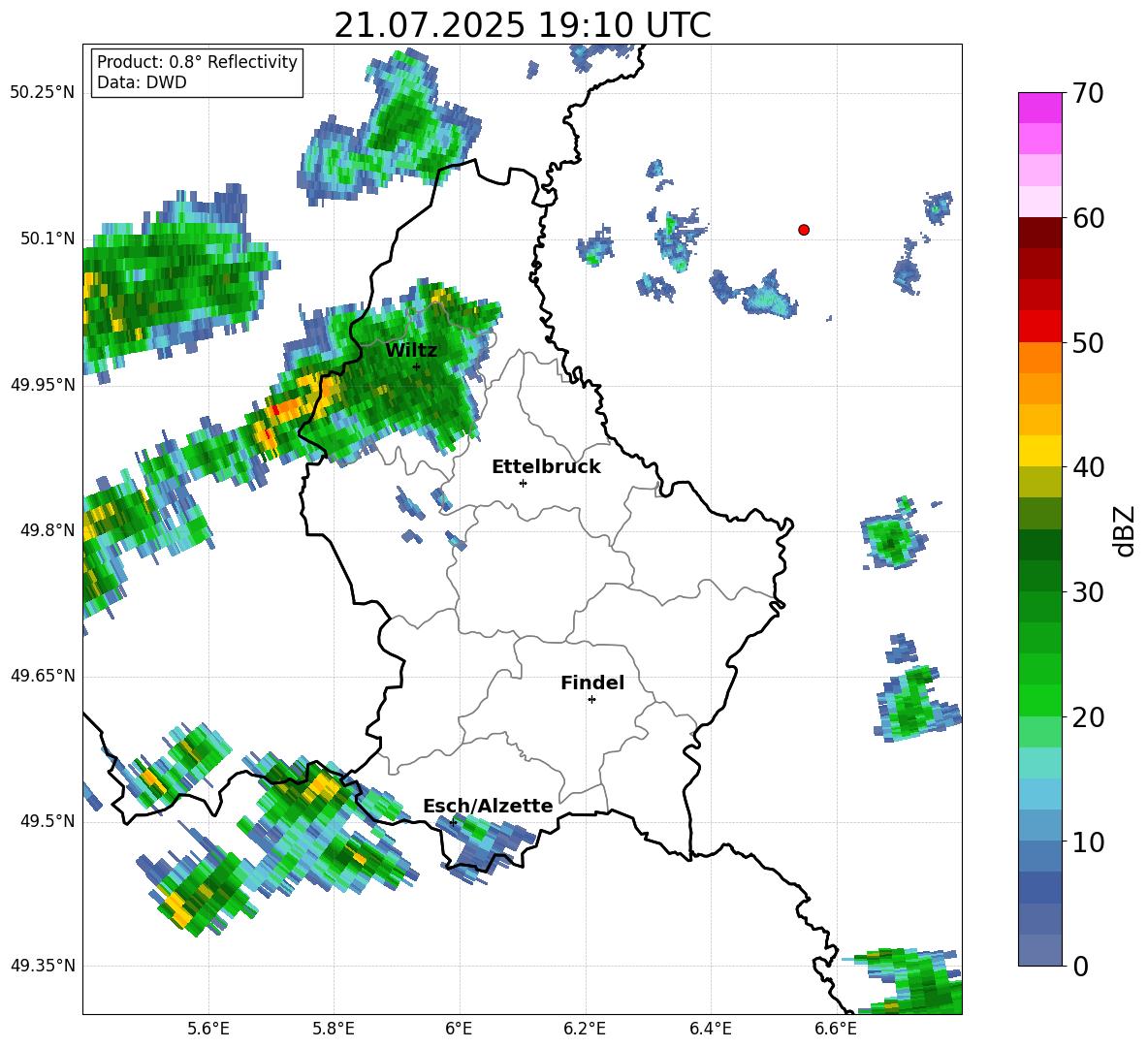Viewport: 1148px width, 1048px height.
Task: Click the dBZ colorbar axis label
Action: [1126, 530]
